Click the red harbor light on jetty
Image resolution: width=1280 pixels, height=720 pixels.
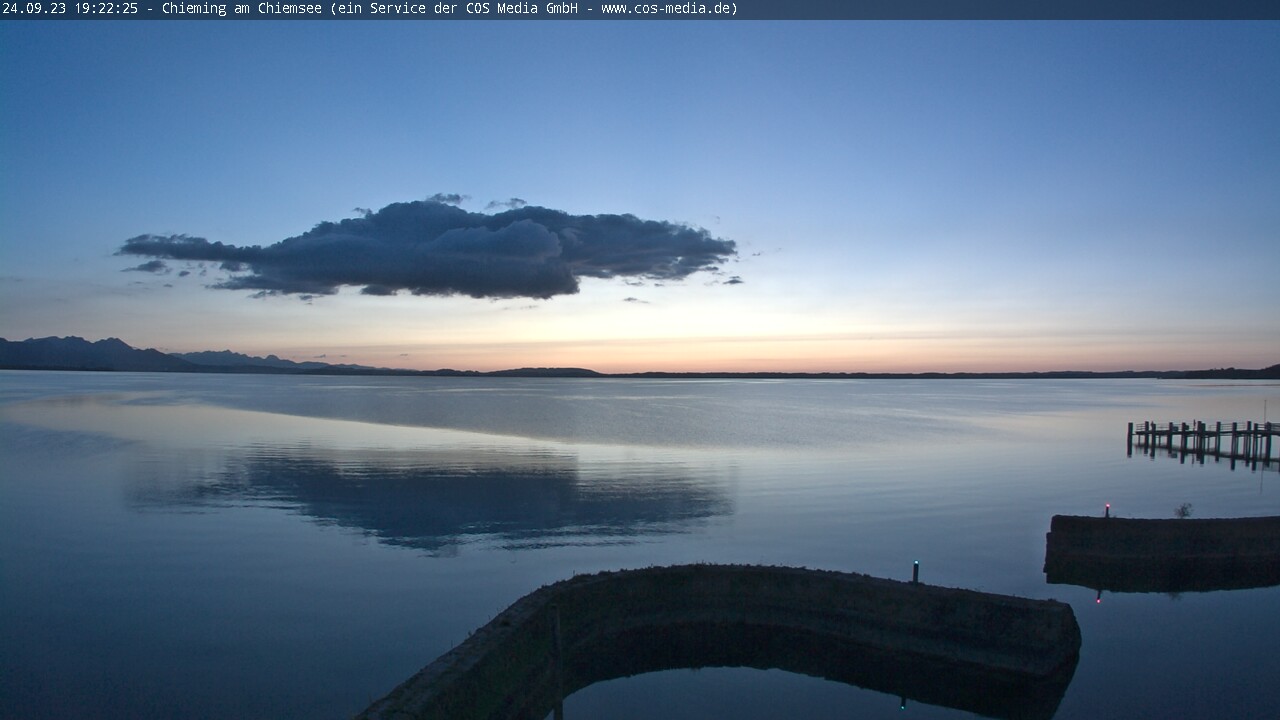point(1107,508)
